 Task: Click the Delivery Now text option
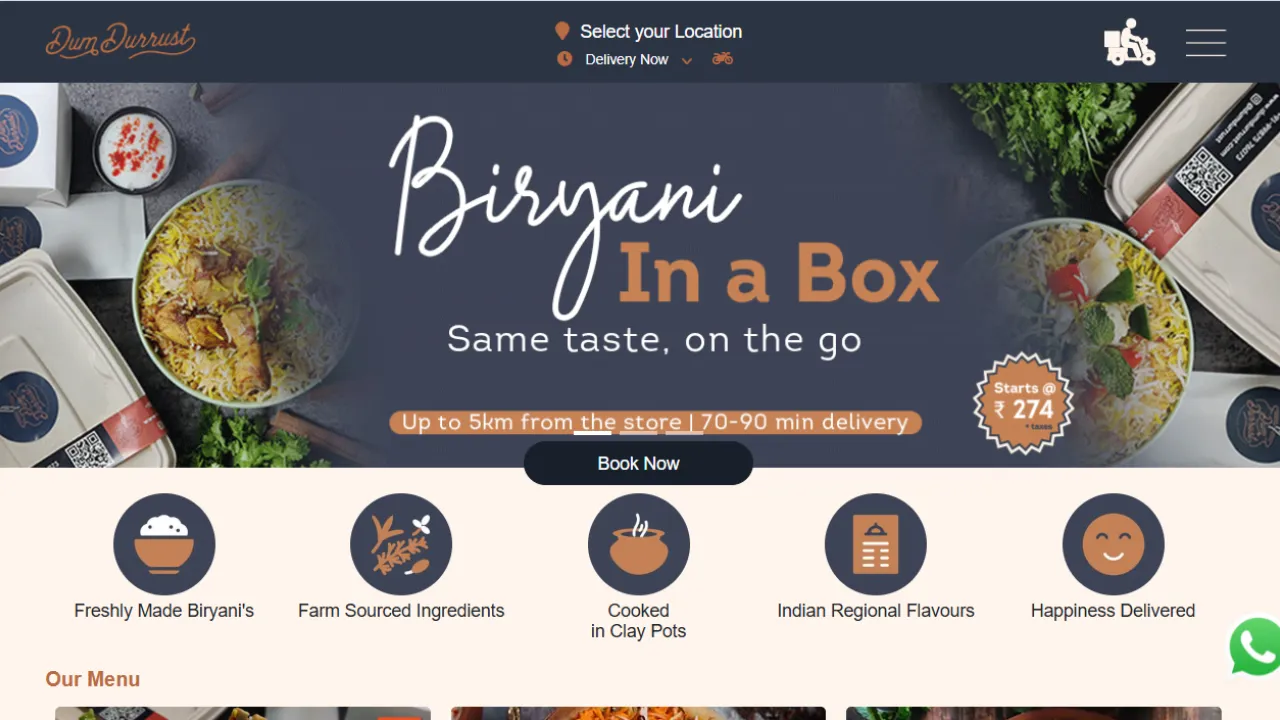pyautogui.click(x=626, y=60)
